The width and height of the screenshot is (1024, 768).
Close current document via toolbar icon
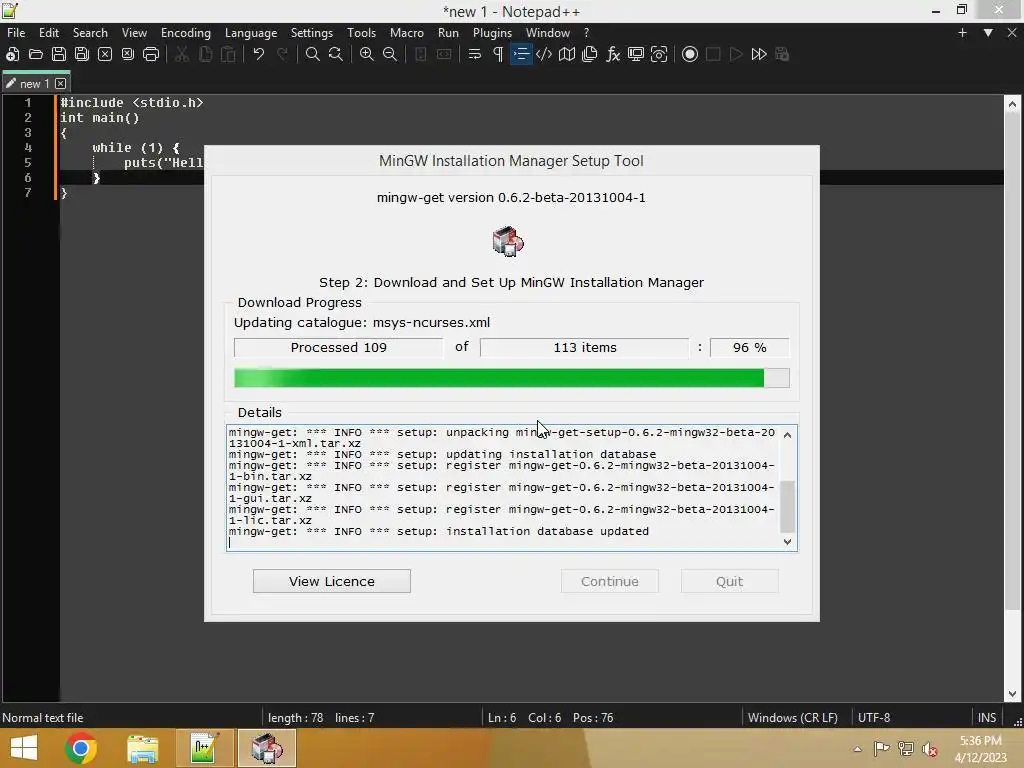coord(104,54)
